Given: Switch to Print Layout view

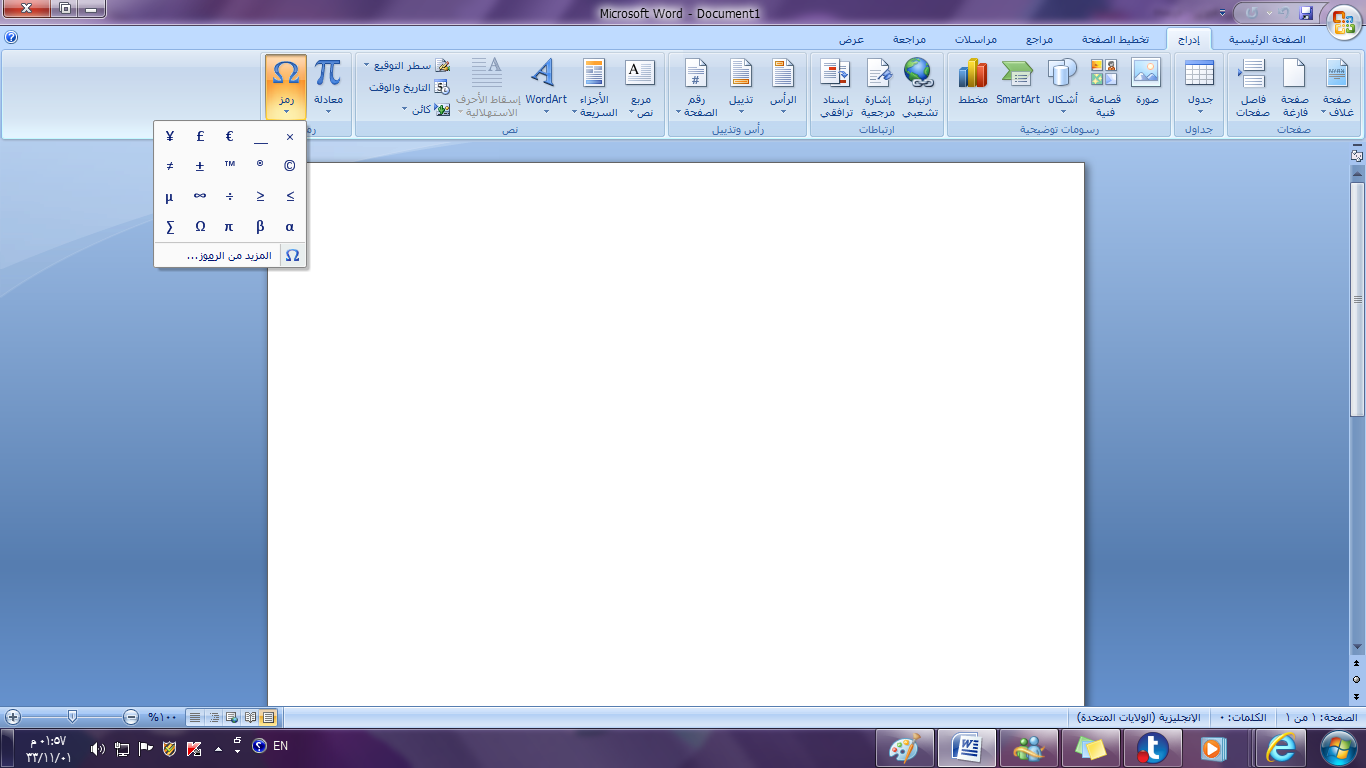Looking at the screenshot, I should tap(268, 717).
